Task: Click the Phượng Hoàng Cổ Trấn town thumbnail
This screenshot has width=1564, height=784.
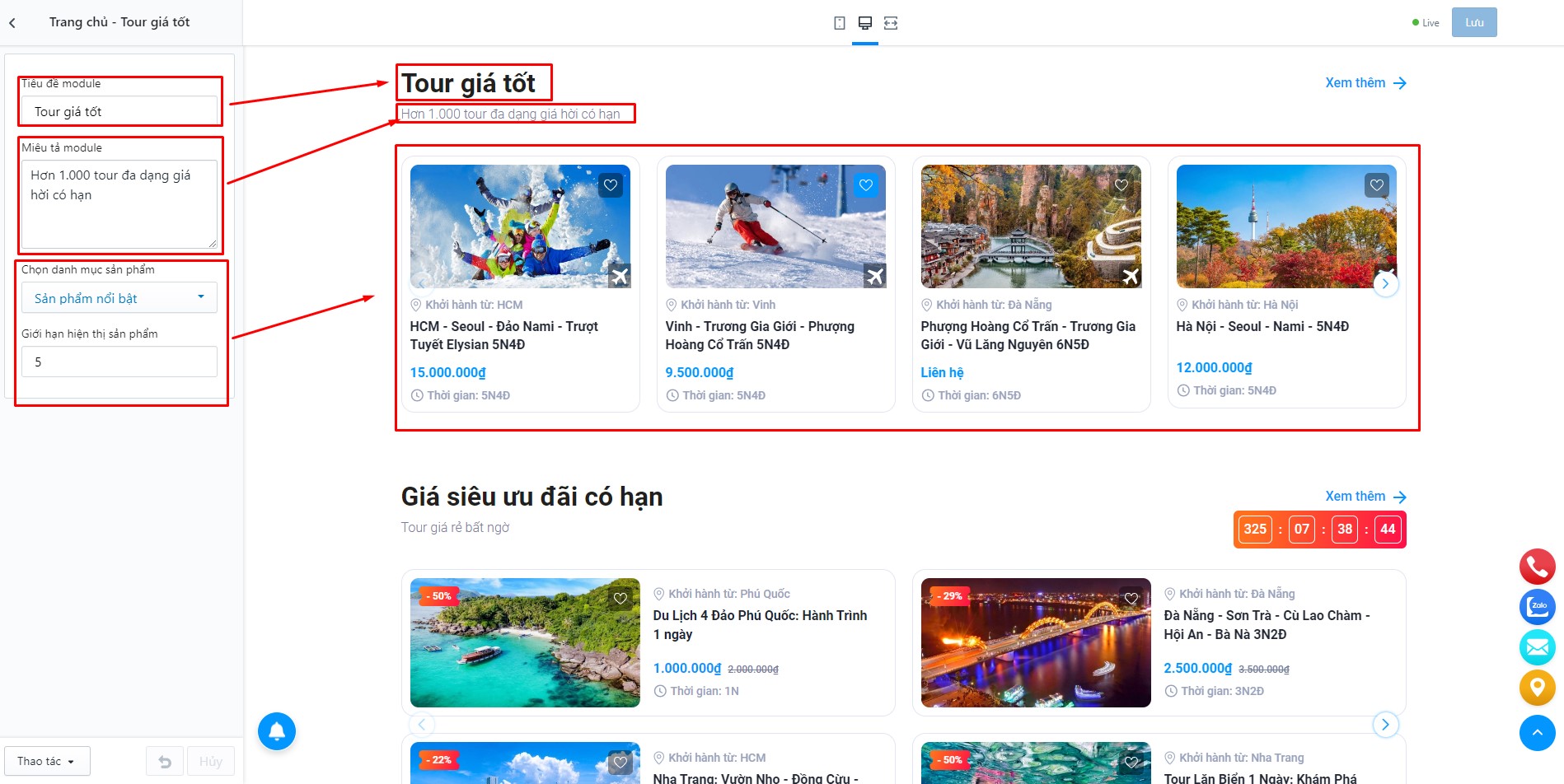Action: point(1032,226)
